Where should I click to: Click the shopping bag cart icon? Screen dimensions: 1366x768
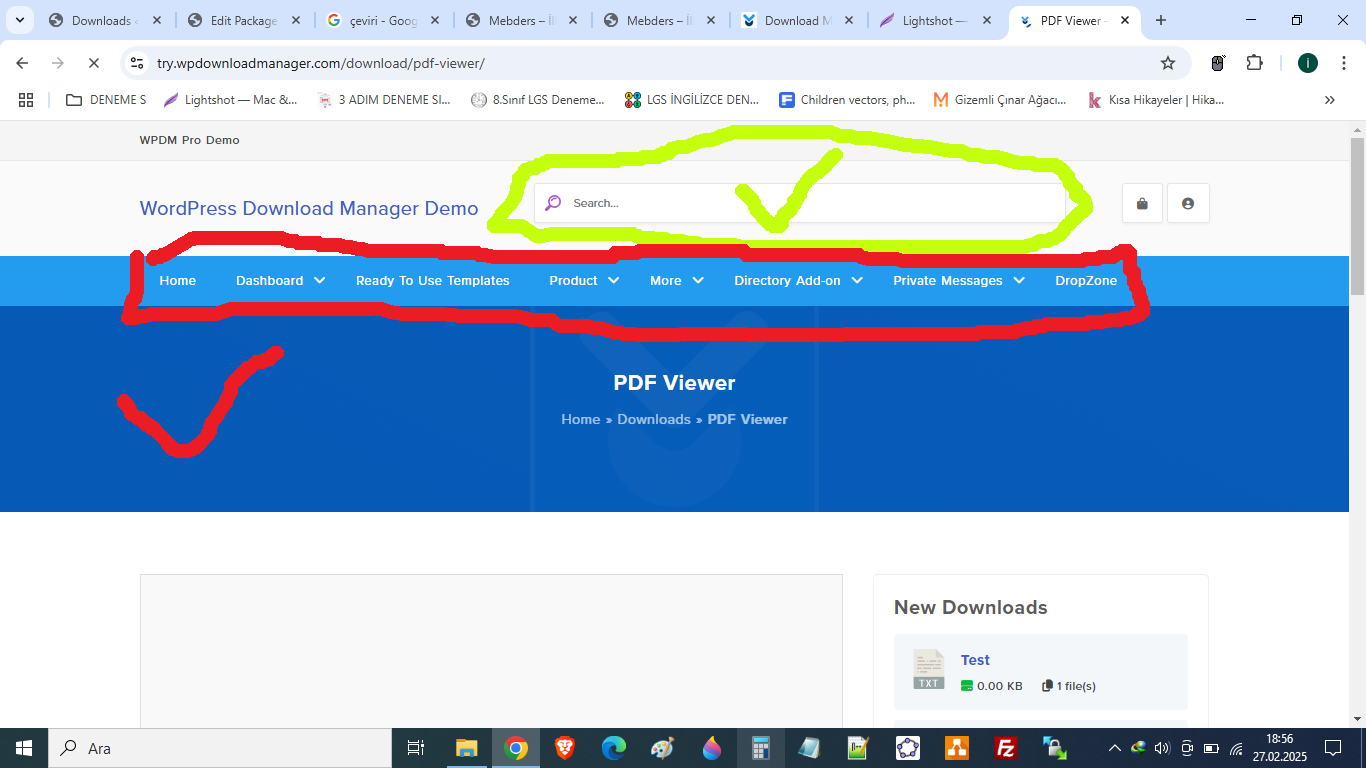pyautogui.click(x=1142, y=203)
